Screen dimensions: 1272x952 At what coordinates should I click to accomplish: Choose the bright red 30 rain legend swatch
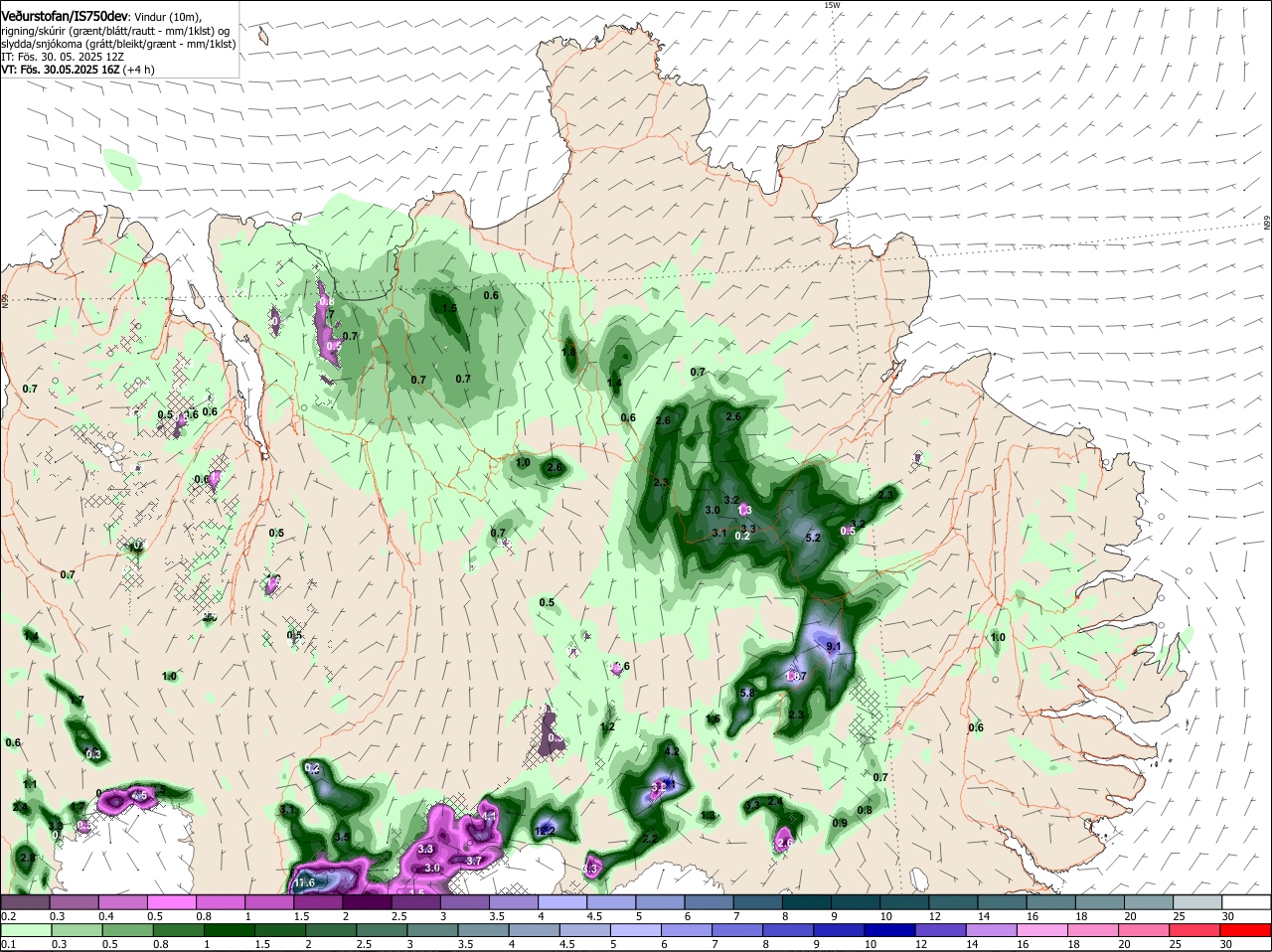1243,930
